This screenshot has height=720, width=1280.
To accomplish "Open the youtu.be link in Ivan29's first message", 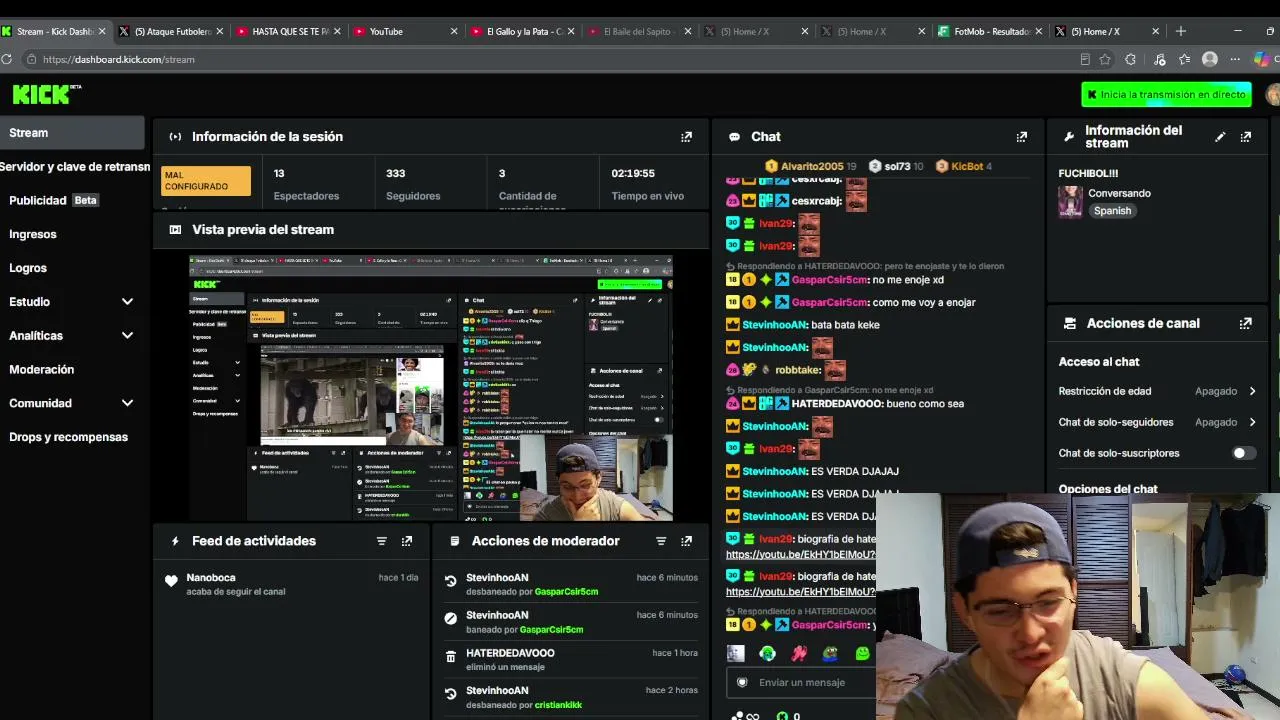I will (800, 555).
